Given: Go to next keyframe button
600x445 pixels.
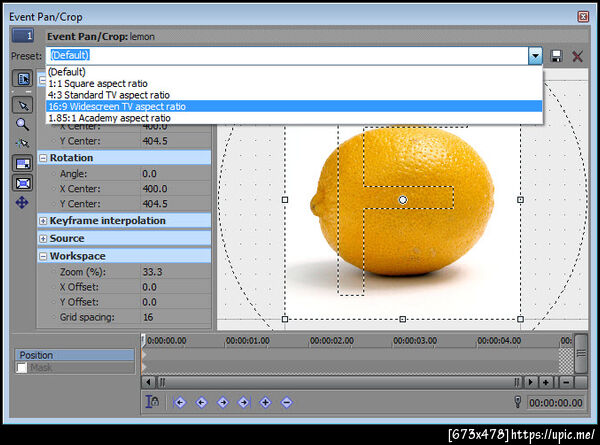Looking at the screenshot, I should point(223,402).
